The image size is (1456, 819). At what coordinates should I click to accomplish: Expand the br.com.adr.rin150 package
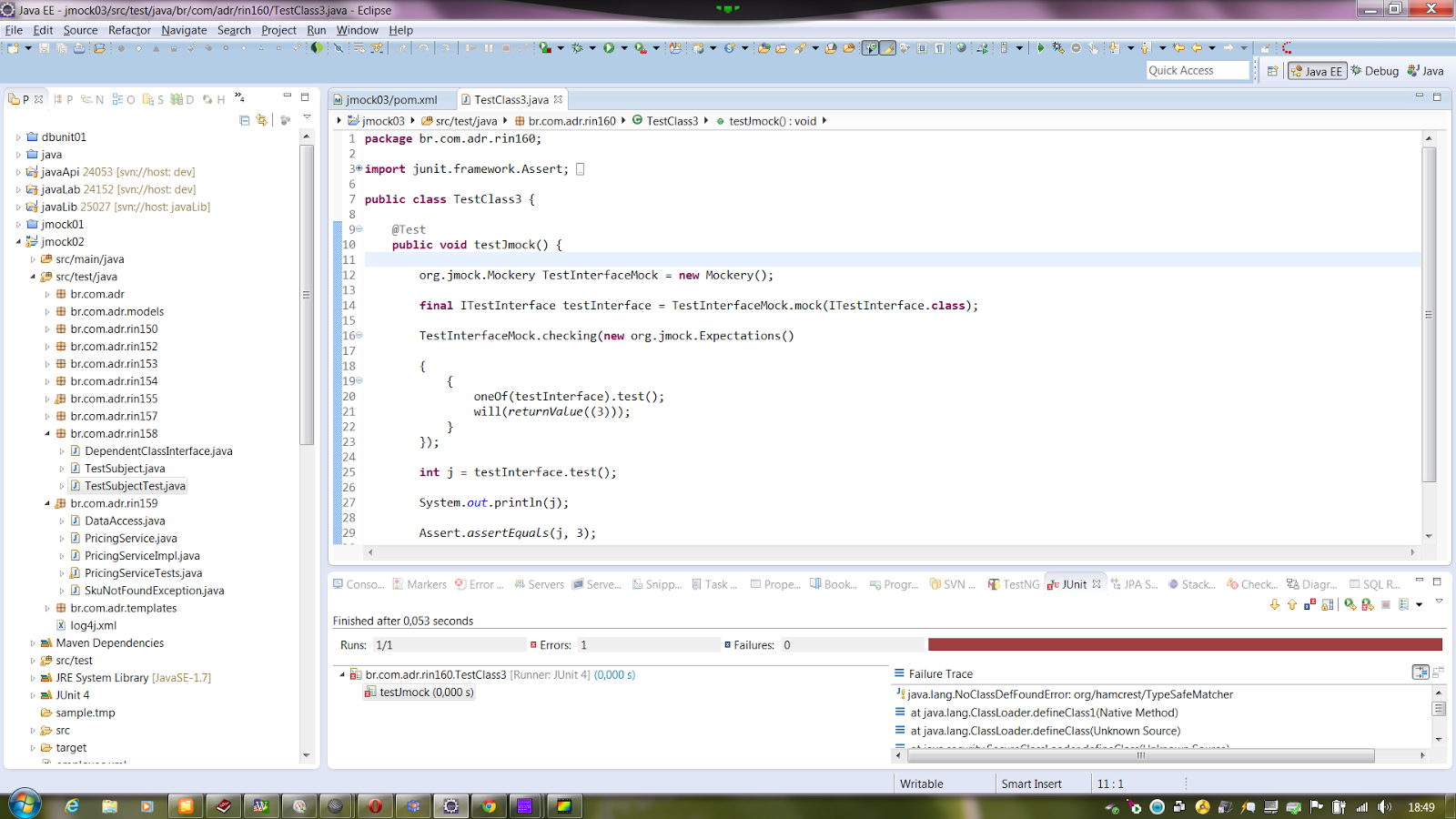click(x=47, y=329)
